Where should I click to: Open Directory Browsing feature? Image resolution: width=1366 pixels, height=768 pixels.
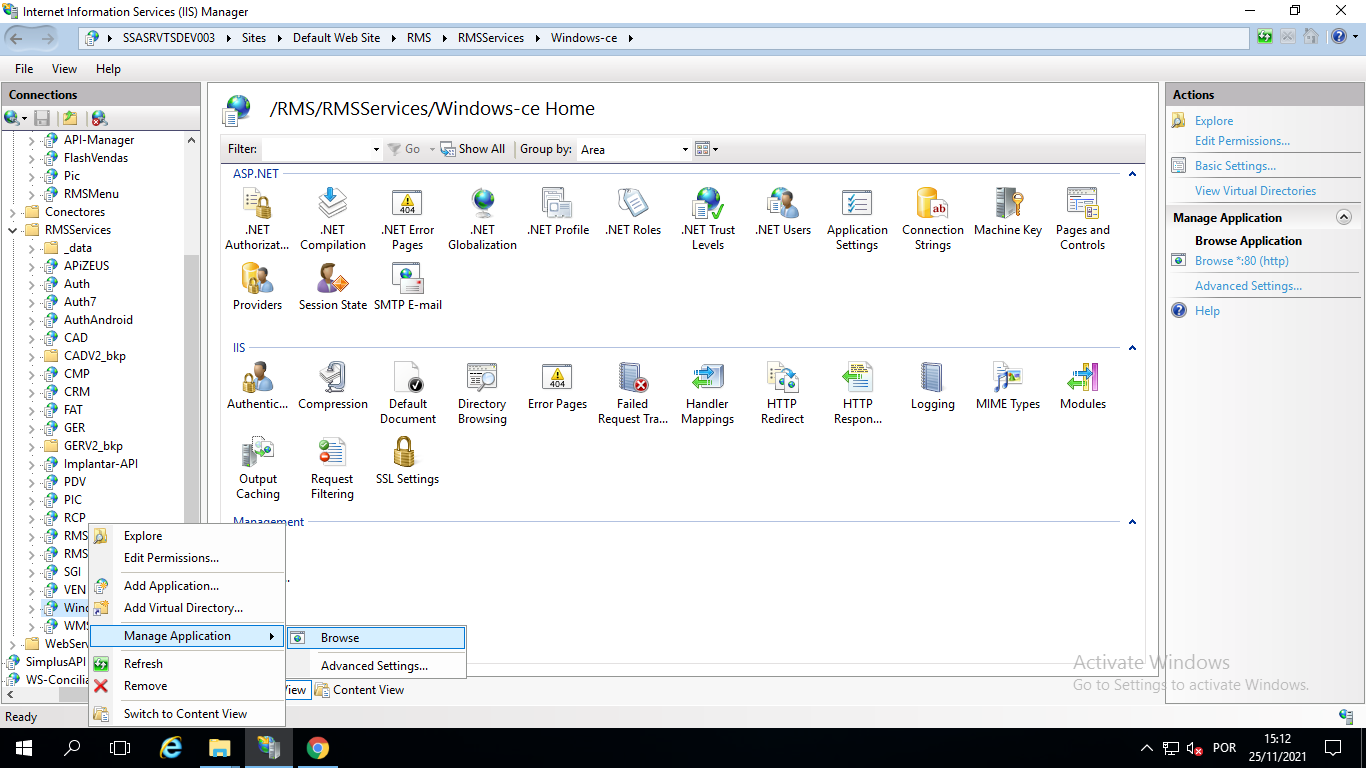482,393
